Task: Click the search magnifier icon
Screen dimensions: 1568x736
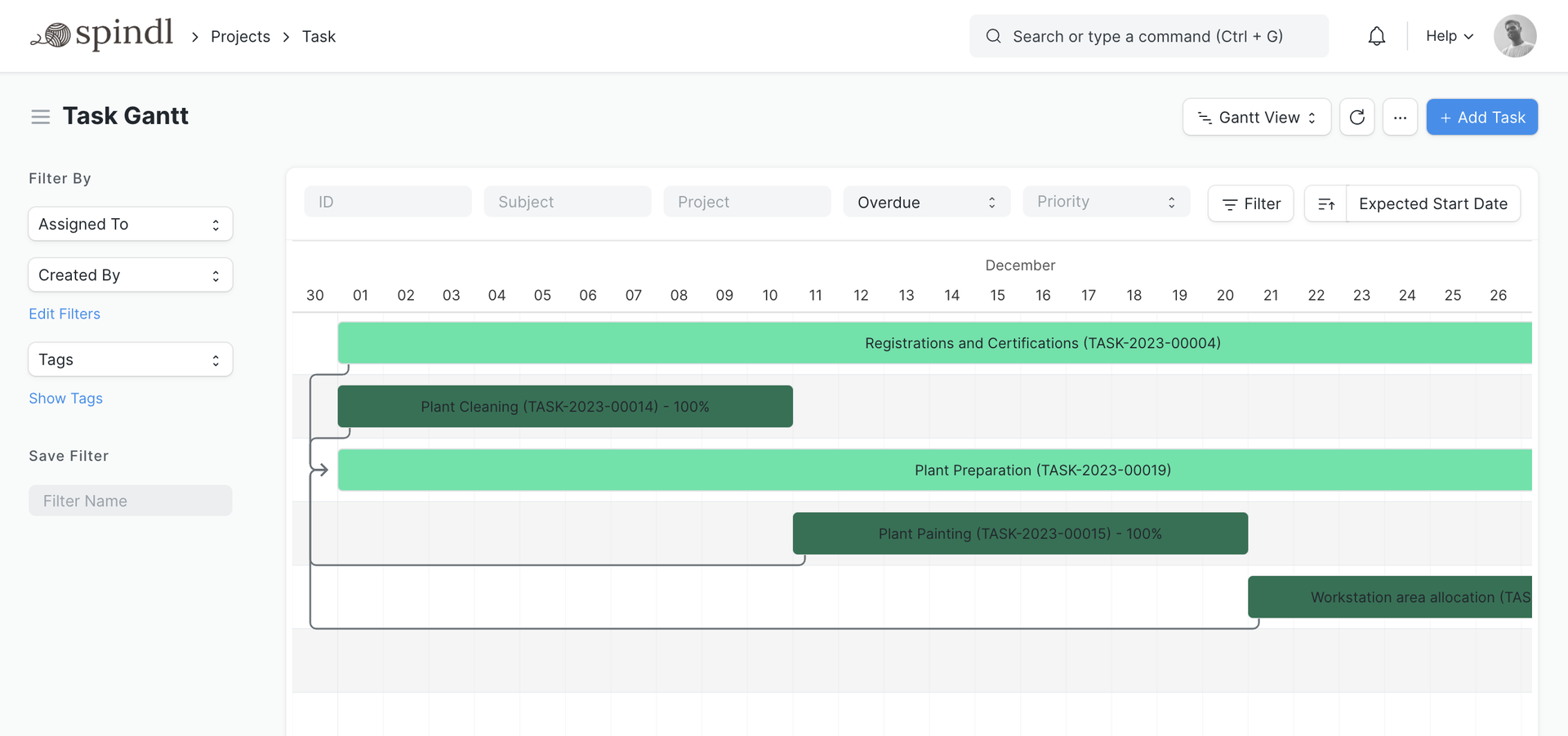Action: (x=993, y=36)
